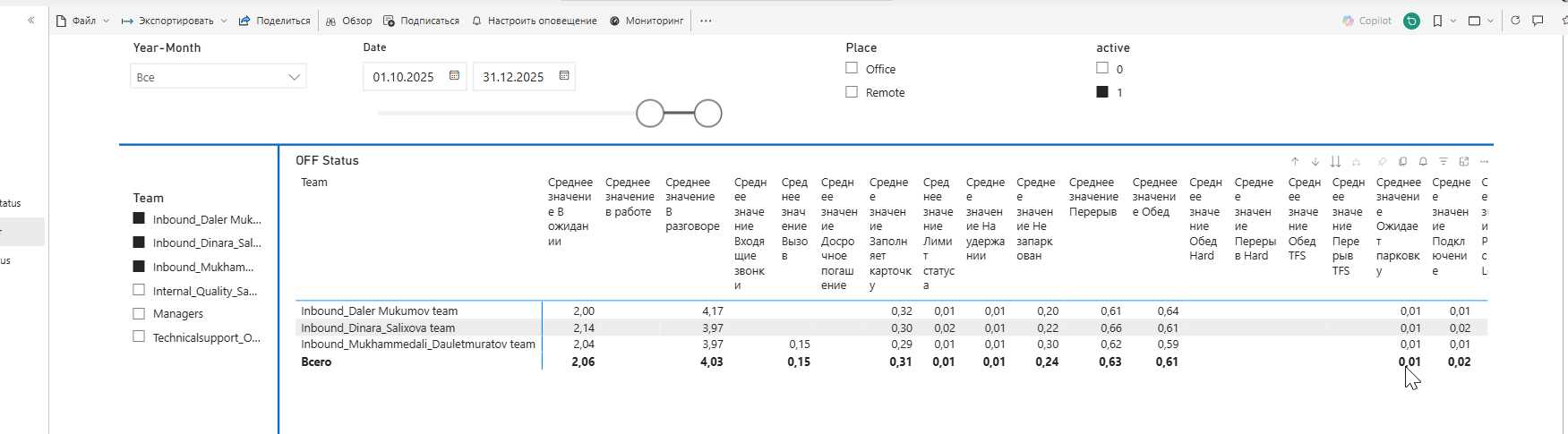
Task: Open calendar picker for end date
Action: tap(564, 76)
